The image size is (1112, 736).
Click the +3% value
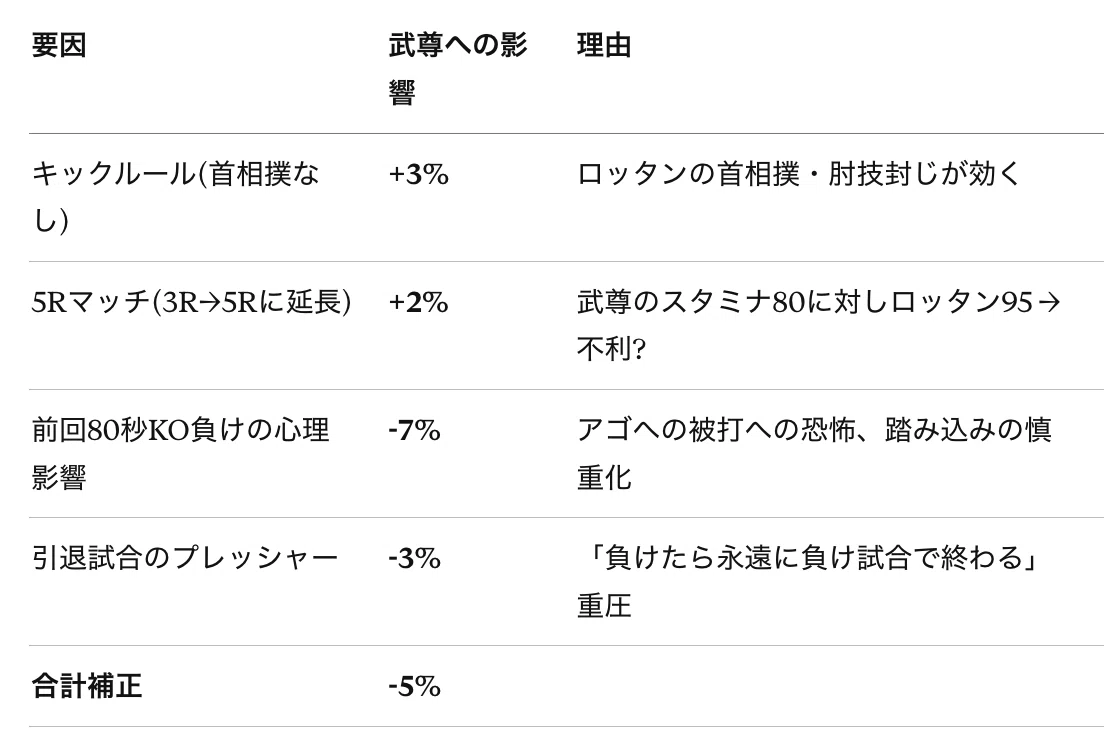pyautogui.click(x=418, y=174)
